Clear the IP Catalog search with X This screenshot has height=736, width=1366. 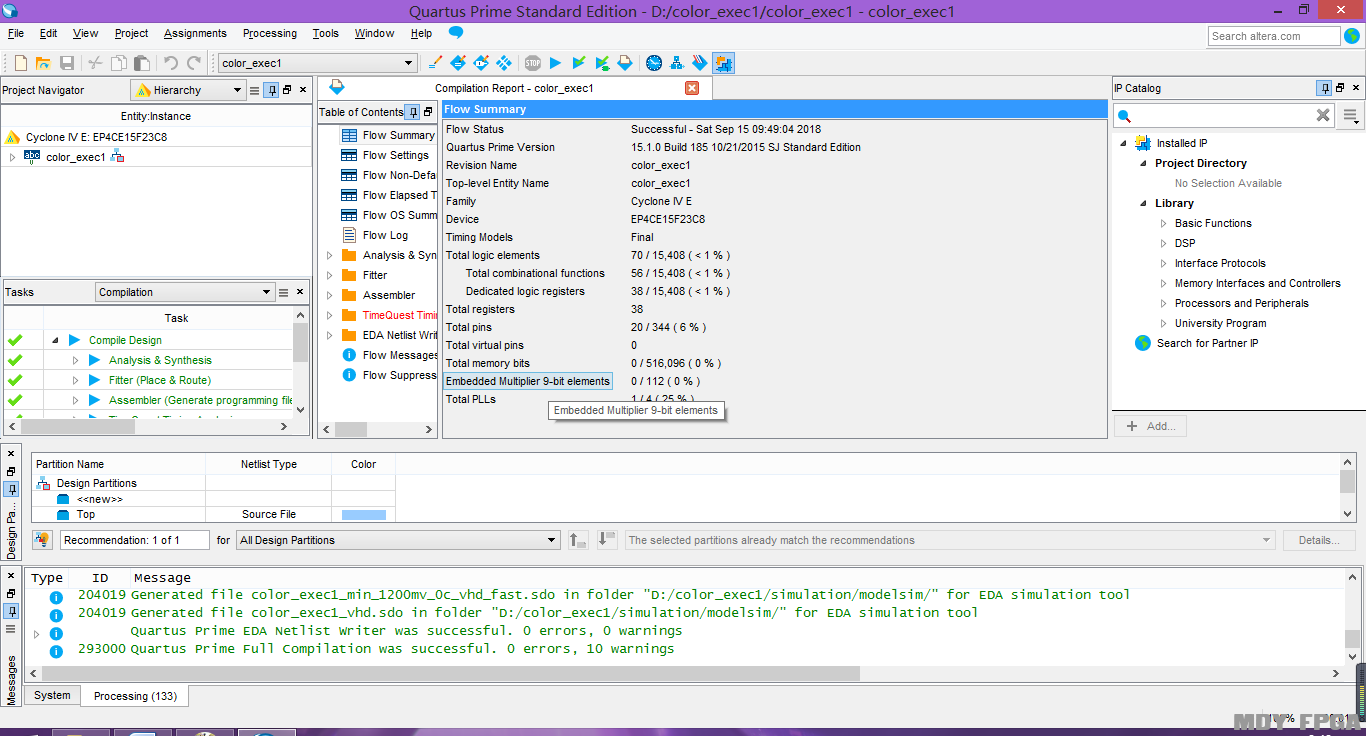1323,115
